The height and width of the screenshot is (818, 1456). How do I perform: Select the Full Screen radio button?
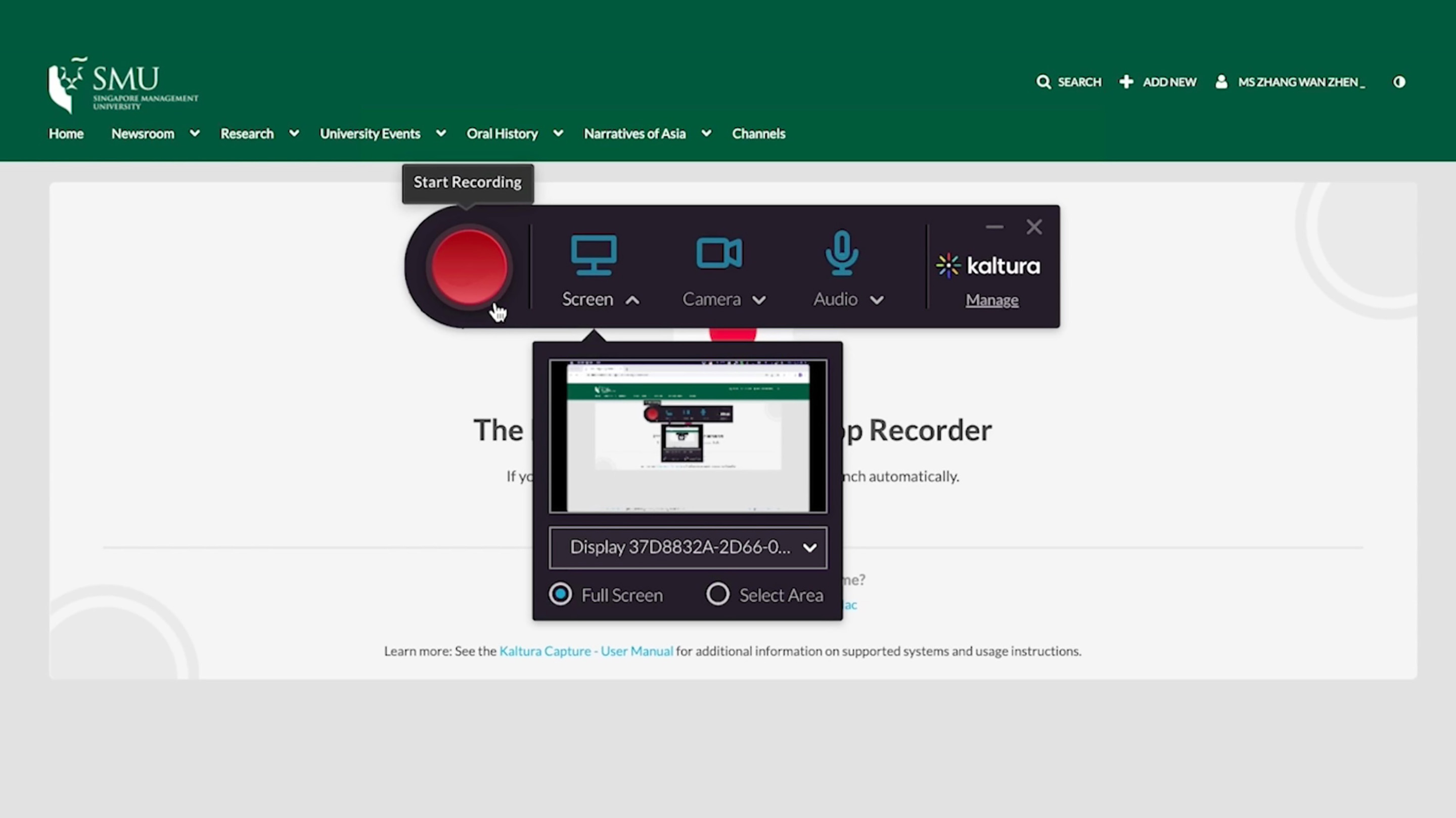pyautogui.click(x=561, y=594)
